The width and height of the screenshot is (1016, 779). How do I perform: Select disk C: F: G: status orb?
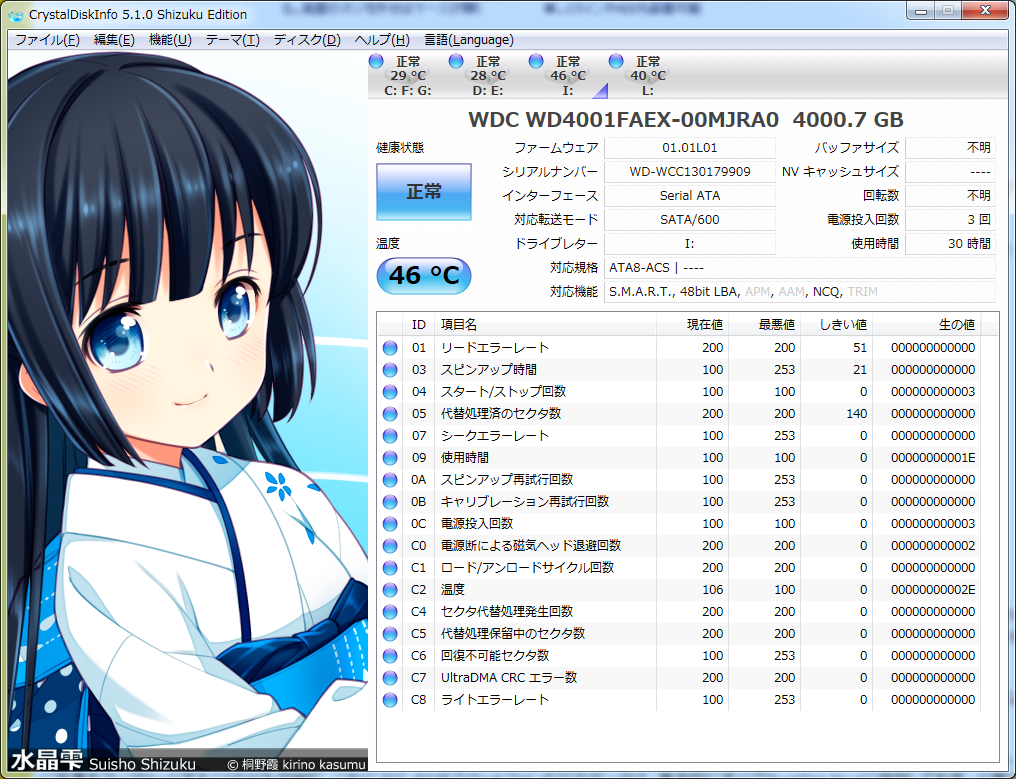pyautogui.click(x=376, y=62)
